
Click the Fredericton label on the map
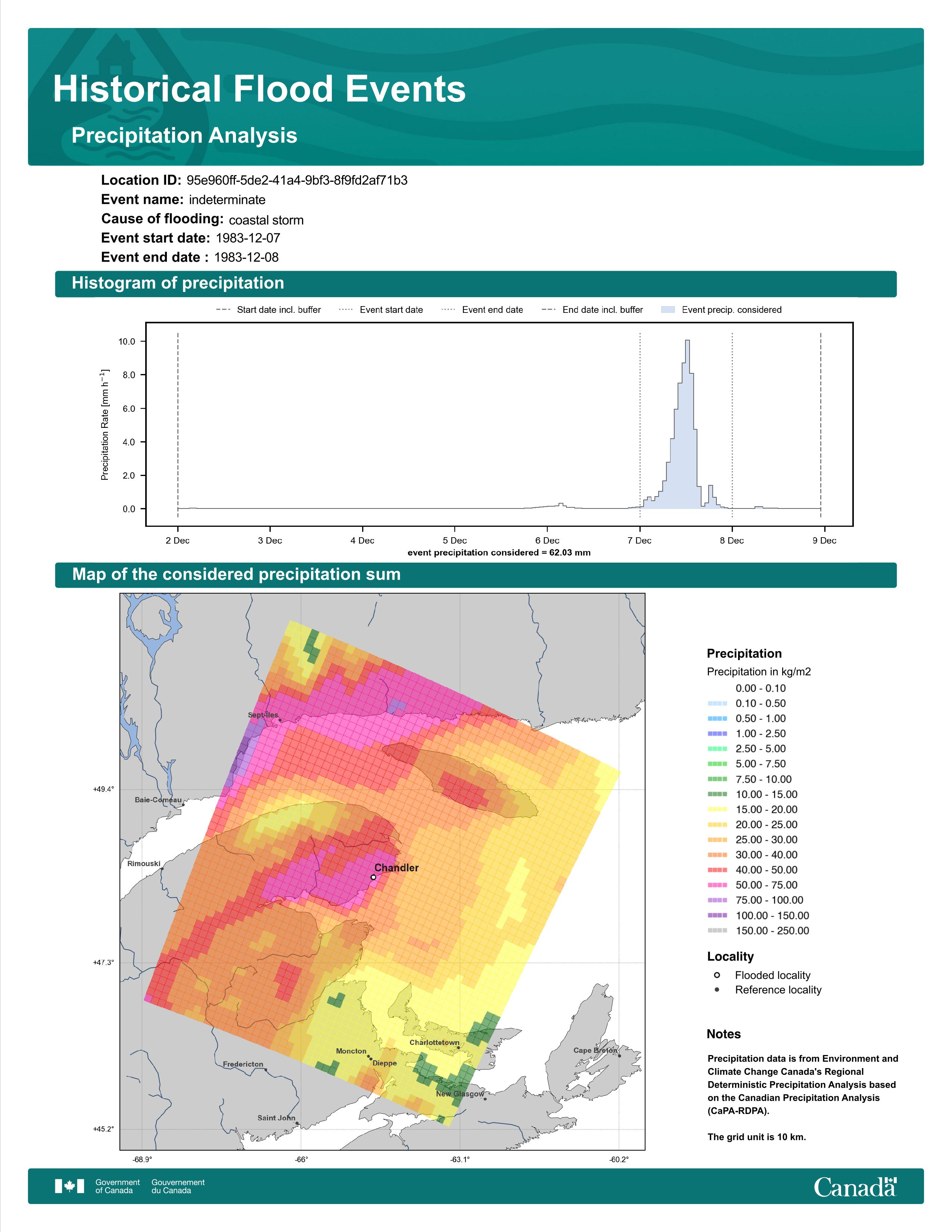243,1064
